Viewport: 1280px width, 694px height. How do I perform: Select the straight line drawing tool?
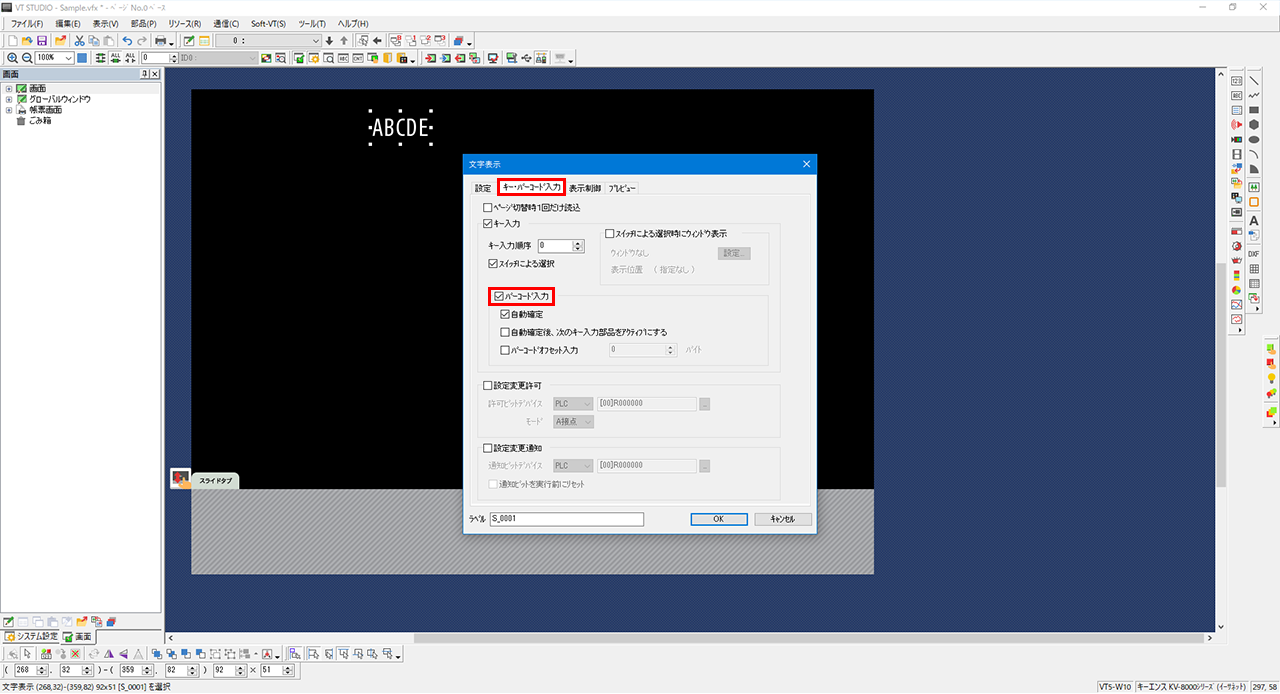coord(1254,80)
